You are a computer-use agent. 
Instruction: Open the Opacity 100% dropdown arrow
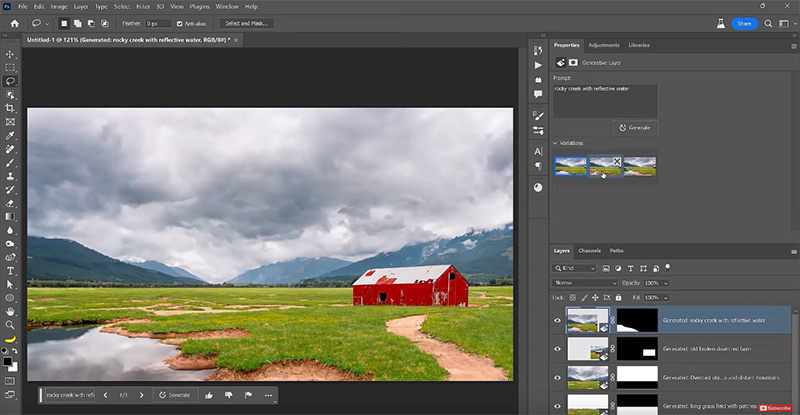click(666, 283)
